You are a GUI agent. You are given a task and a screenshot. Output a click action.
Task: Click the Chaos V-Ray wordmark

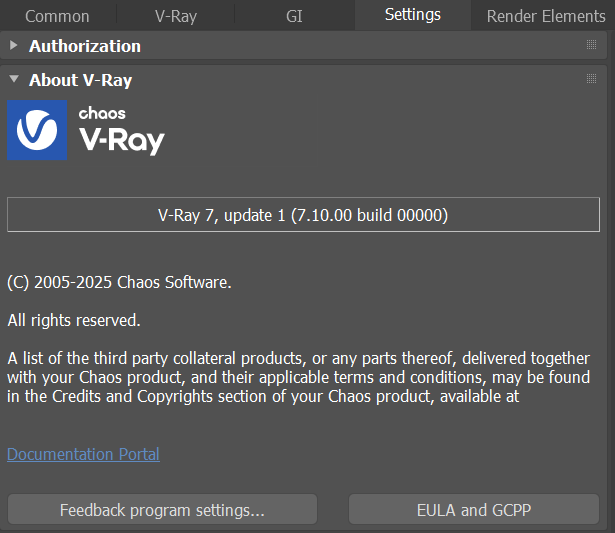(121, 131)
